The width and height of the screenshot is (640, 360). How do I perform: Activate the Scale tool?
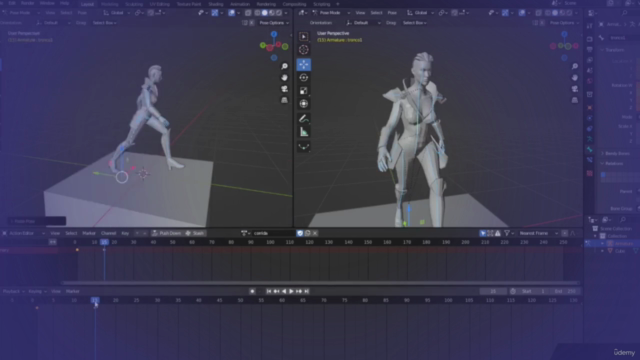(x=304, y=91)
